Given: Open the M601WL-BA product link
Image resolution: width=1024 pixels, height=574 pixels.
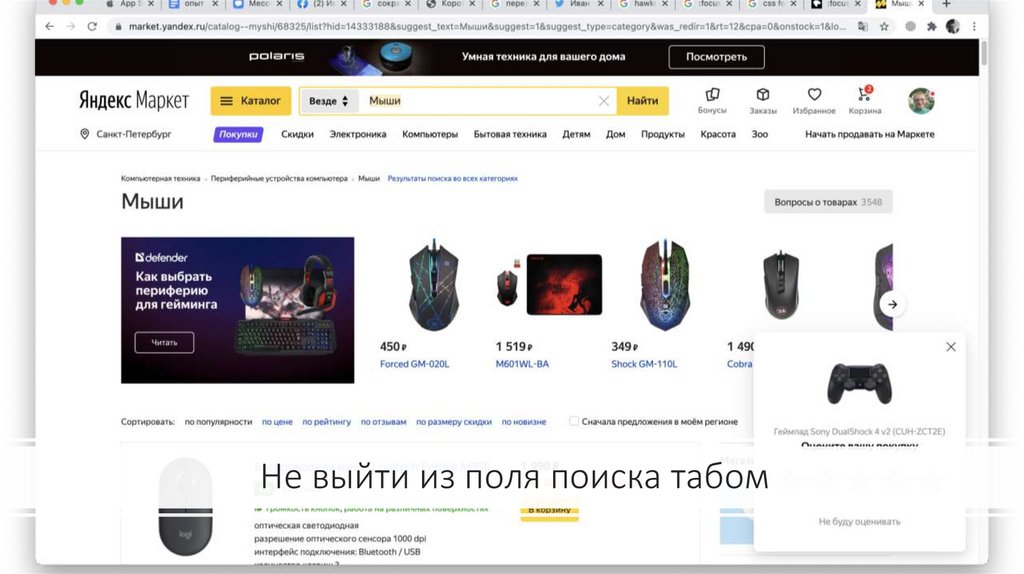Looking at the screenshot, I should (522, 364).
